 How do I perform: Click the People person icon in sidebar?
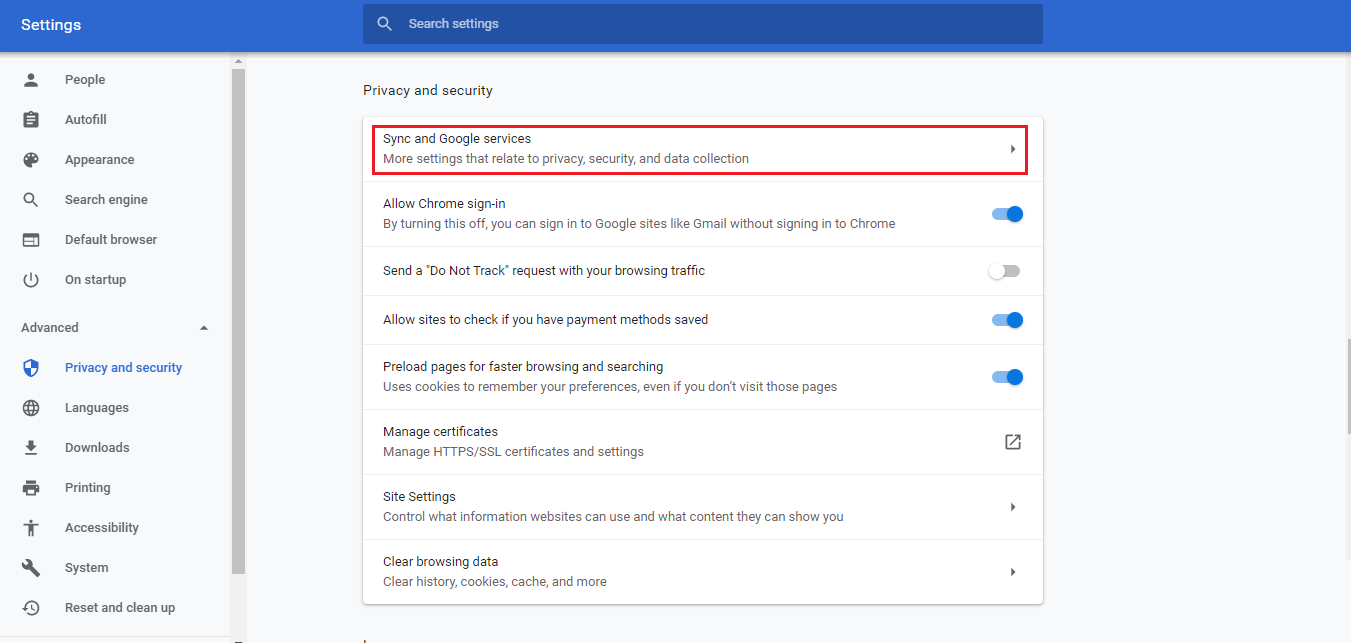[x=31, y=80]
